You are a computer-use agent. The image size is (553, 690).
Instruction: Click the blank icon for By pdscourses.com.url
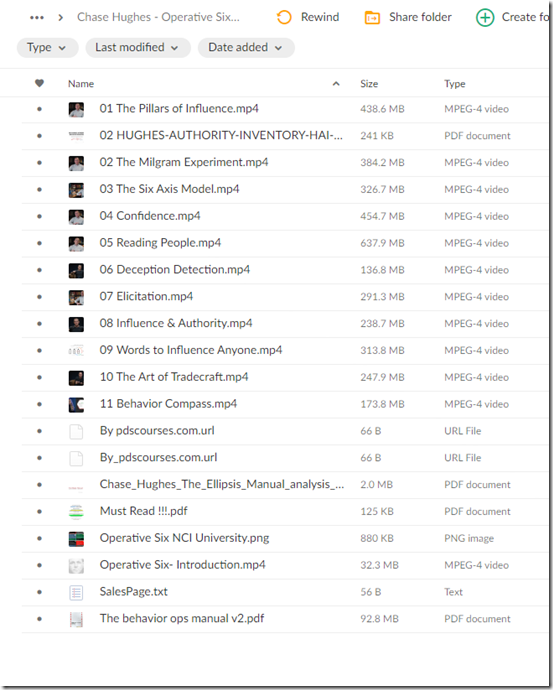pos(76,431)
